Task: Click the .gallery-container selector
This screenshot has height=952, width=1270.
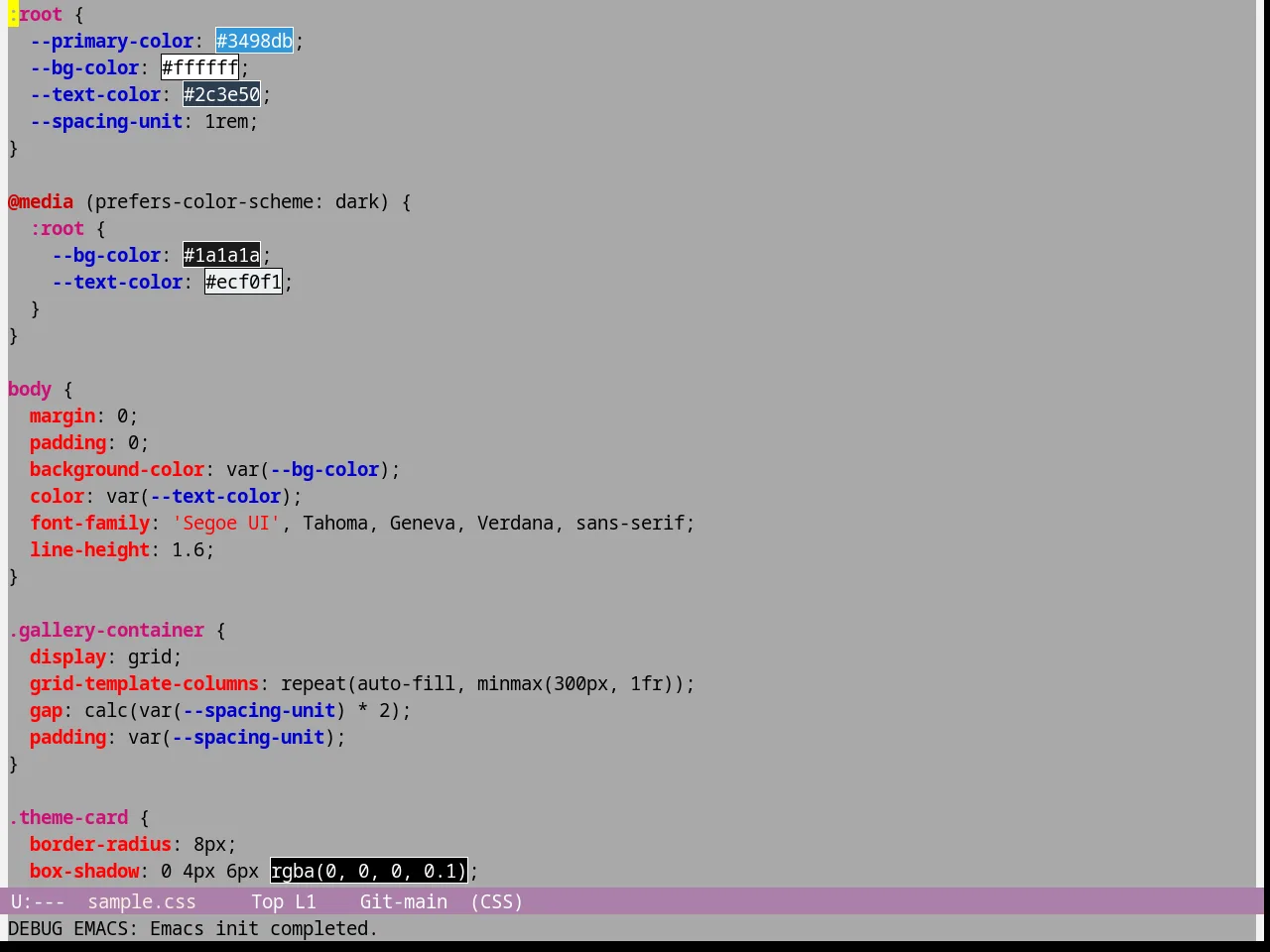Action: point(106,630)
